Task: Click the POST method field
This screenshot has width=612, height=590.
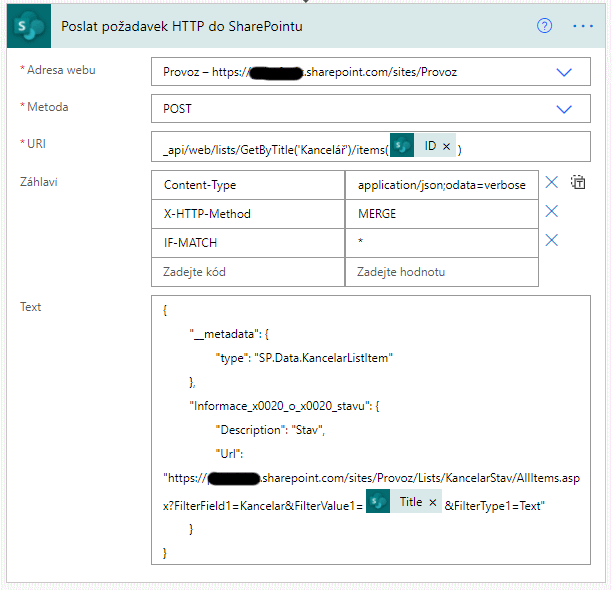Action: [x=371, y=108]
